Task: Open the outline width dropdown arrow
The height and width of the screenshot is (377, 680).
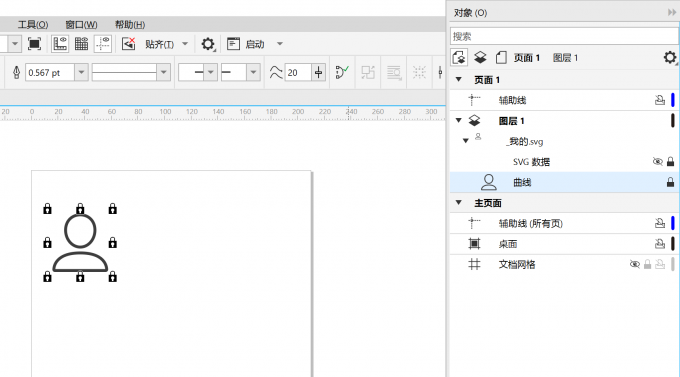Action: pos(81,72)
